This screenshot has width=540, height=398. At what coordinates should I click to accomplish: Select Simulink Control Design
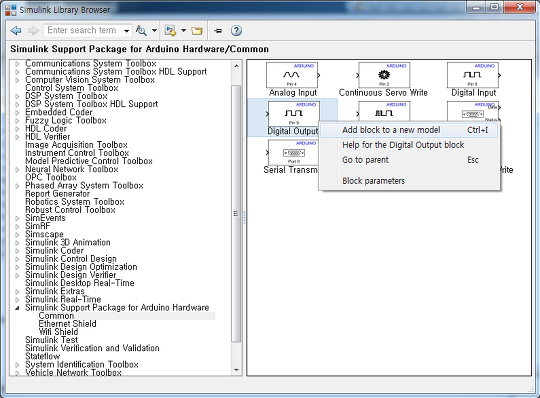coord(71,259)
